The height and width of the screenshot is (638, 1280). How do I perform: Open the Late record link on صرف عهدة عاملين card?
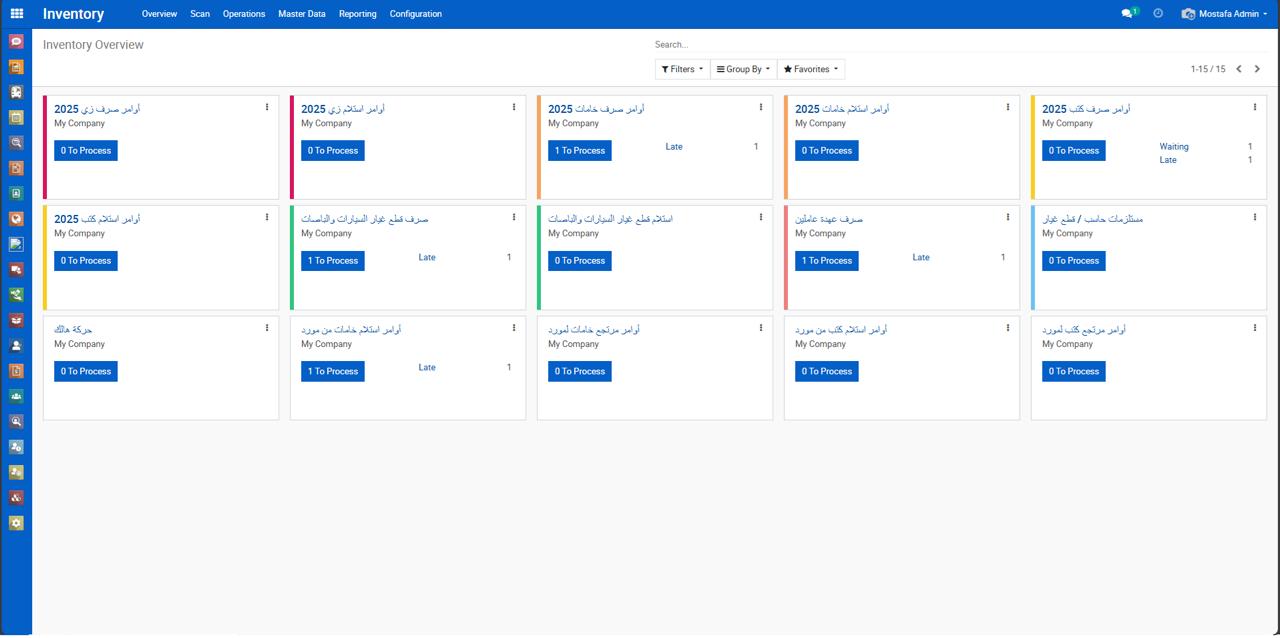[920, 257]
